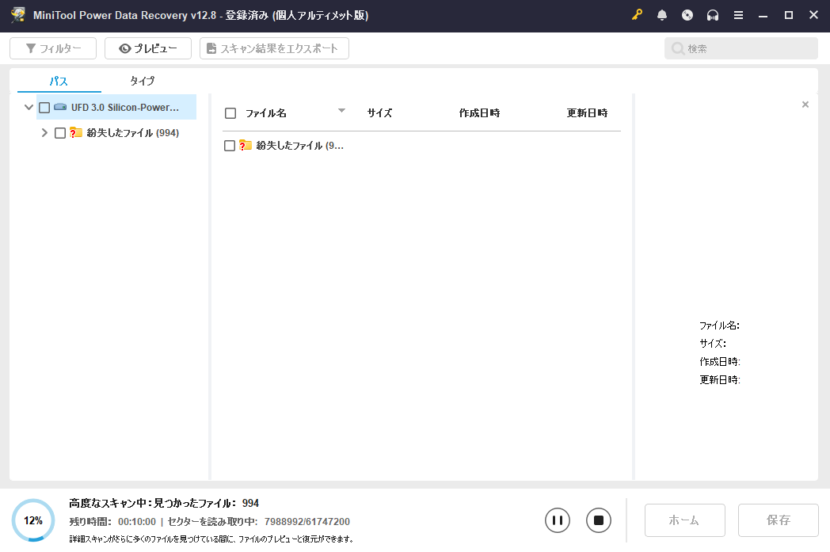Close the preview details panel
This screenshot has height=552, width=830.
click(805, 104)
